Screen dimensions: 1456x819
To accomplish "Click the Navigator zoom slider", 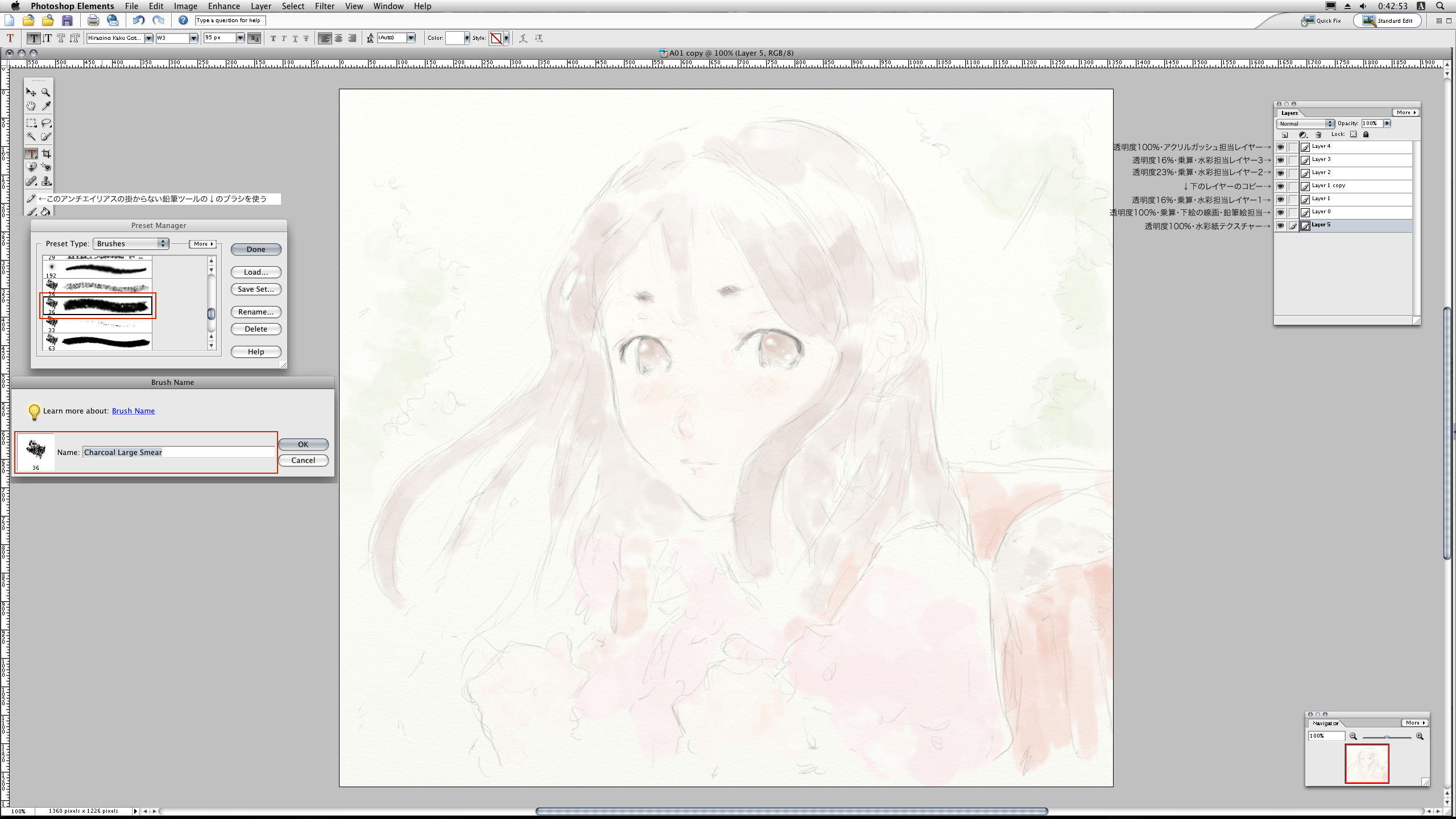I will point(1387,737).
